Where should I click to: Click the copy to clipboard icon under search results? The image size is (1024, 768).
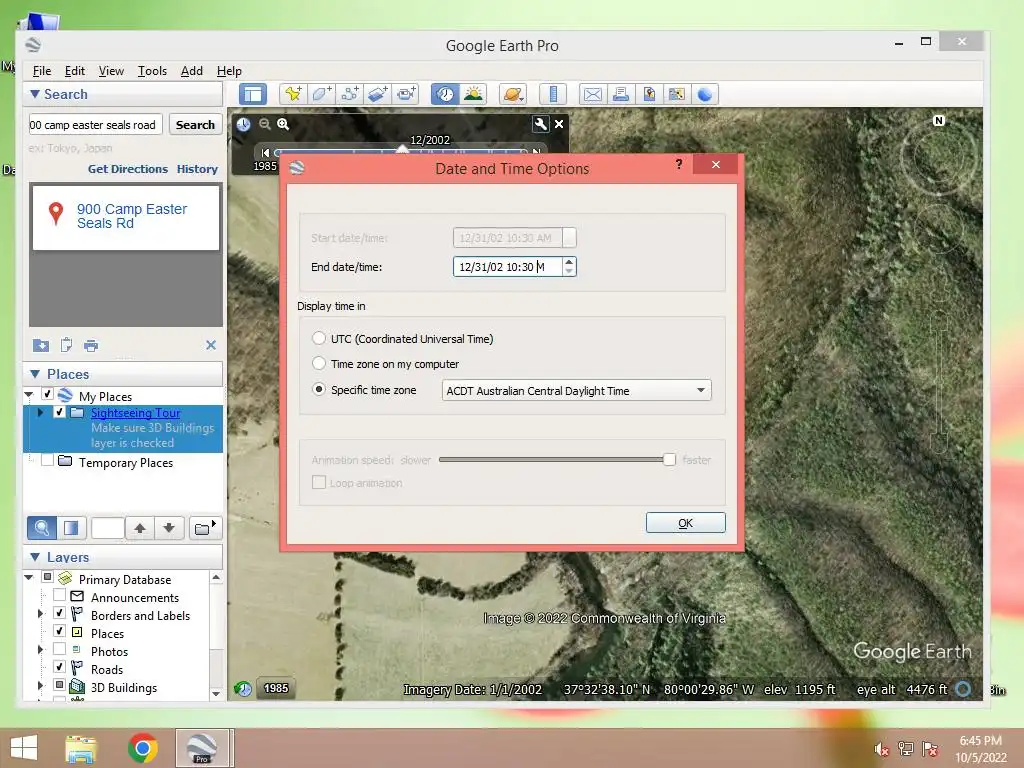(x=66, y=345)
